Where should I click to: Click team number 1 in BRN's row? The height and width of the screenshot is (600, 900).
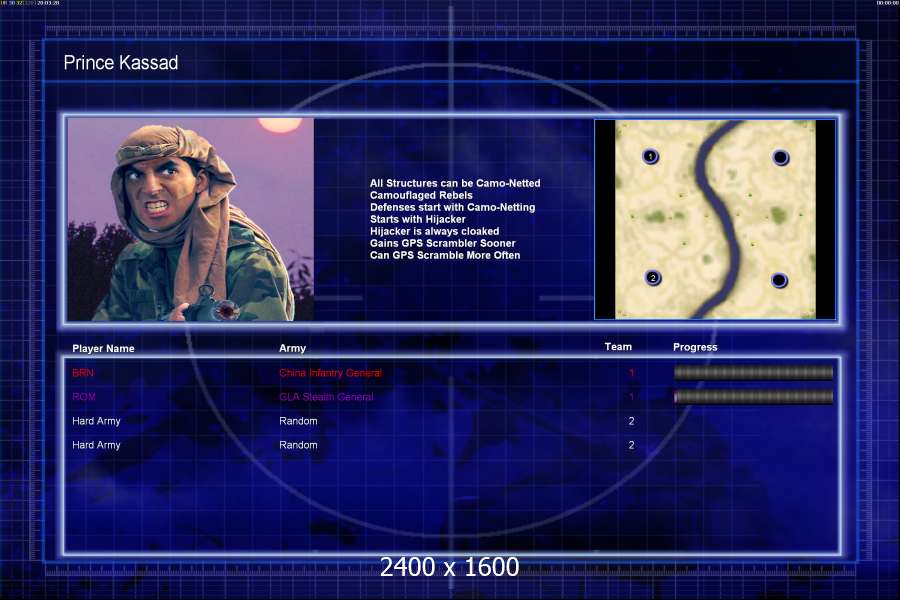631,373
